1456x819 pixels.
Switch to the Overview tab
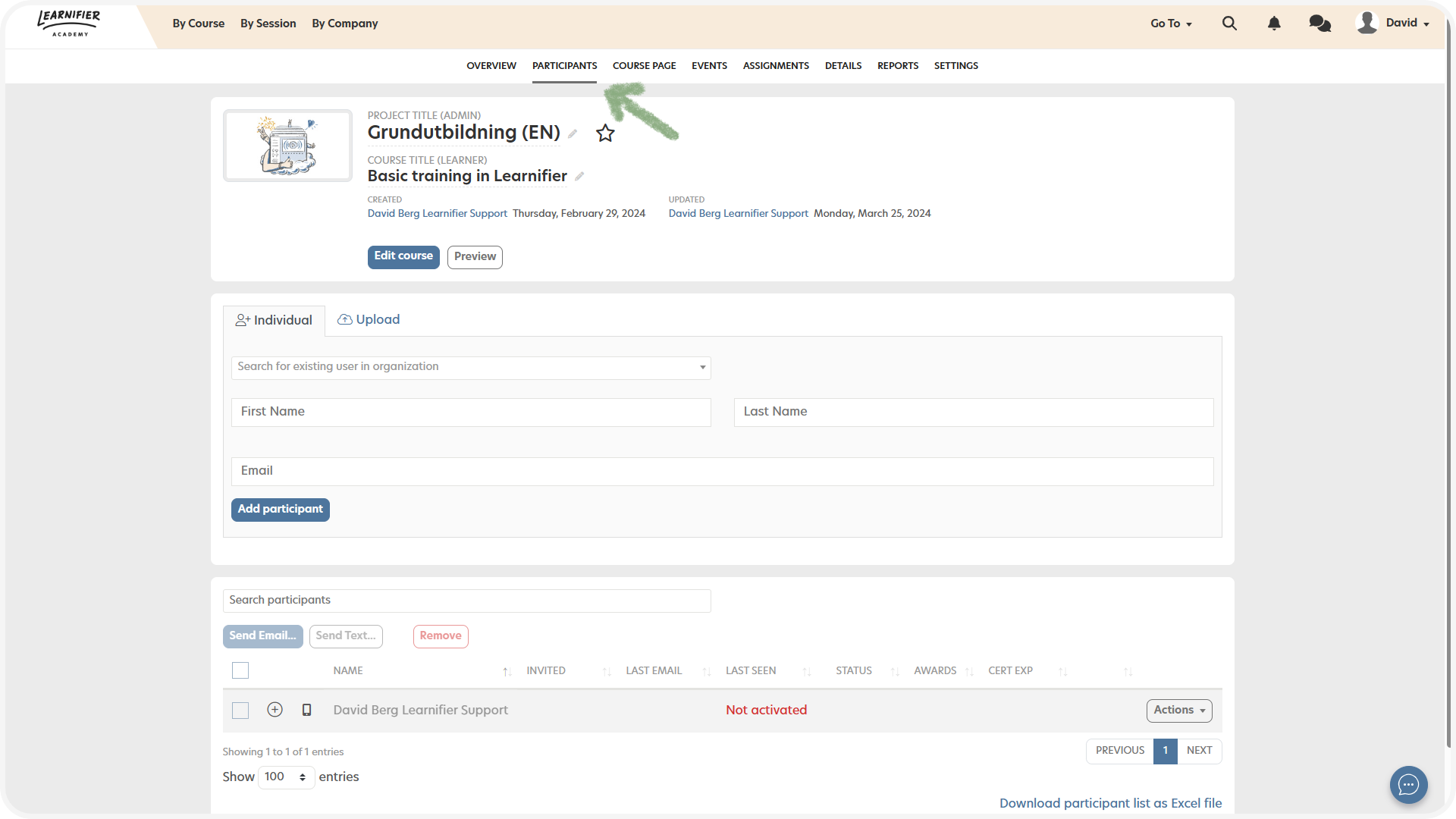pyautogui.click(x=491, y=66)
